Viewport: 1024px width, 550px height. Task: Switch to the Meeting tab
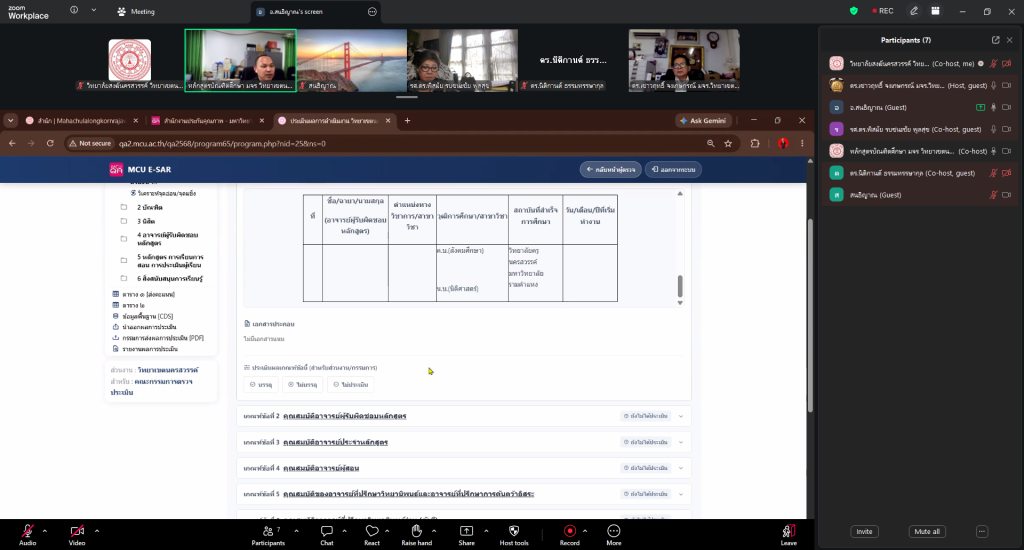136,12
